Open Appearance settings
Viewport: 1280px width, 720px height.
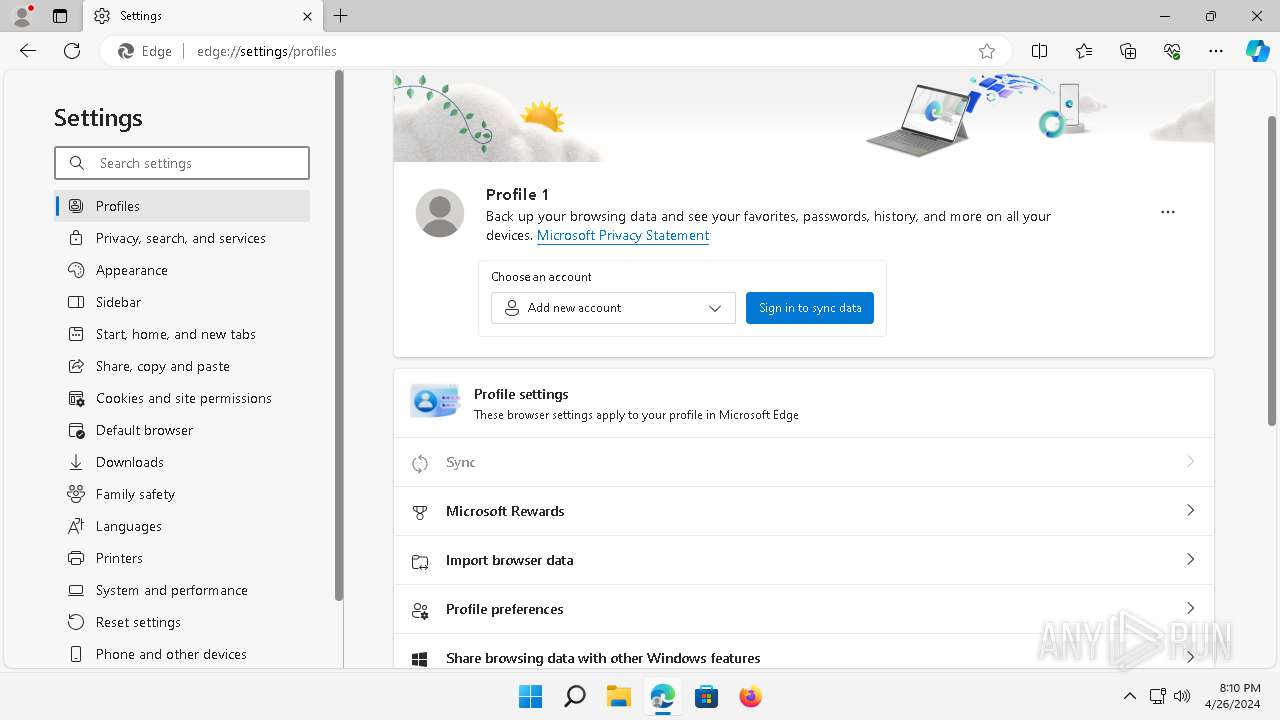tap(182, 270)
